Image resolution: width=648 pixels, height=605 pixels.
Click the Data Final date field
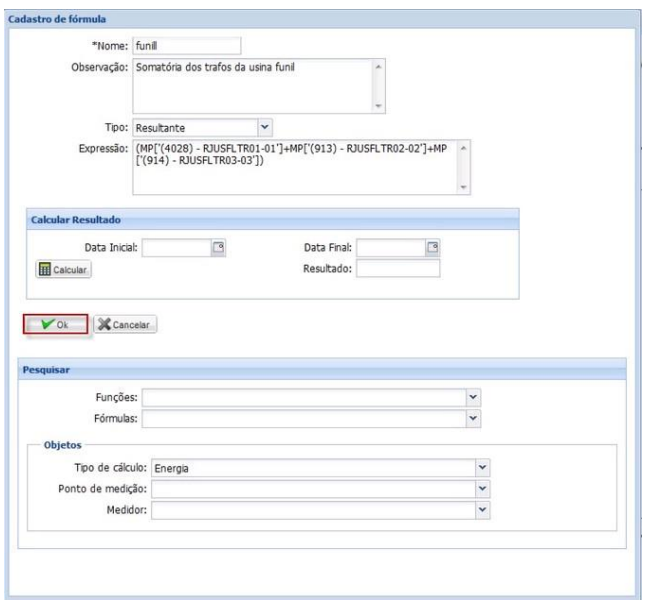click(391, 247)
